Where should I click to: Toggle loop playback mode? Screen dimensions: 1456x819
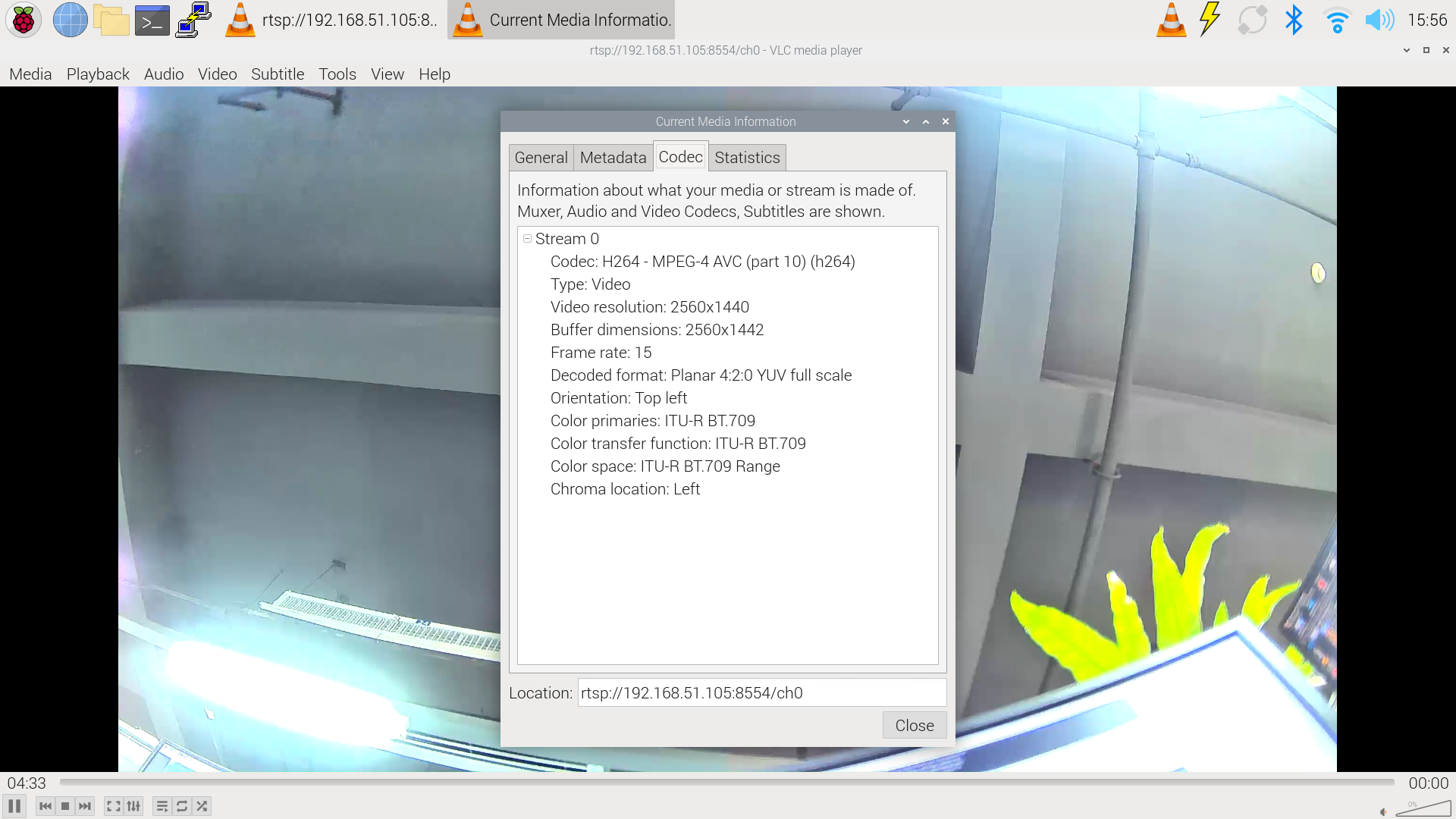pos(182,806)
